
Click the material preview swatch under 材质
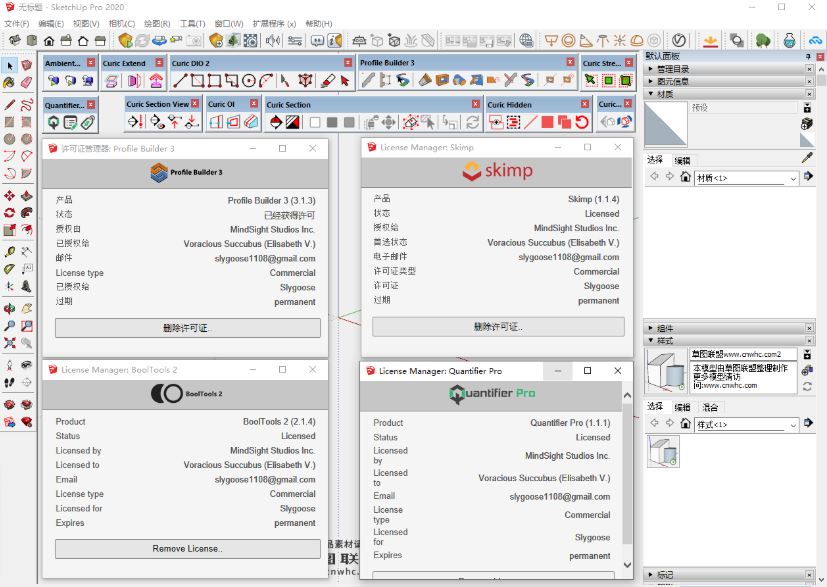click(666, 124)
